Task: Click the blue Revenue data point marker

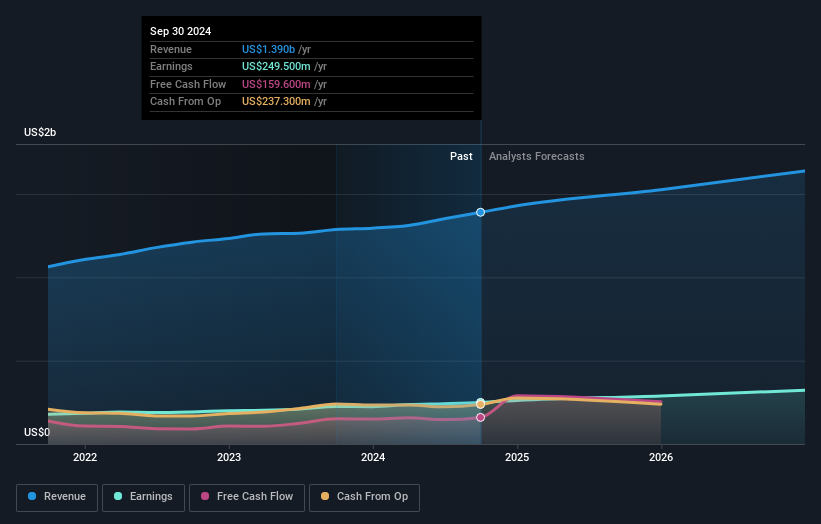Action: (480, 212)
